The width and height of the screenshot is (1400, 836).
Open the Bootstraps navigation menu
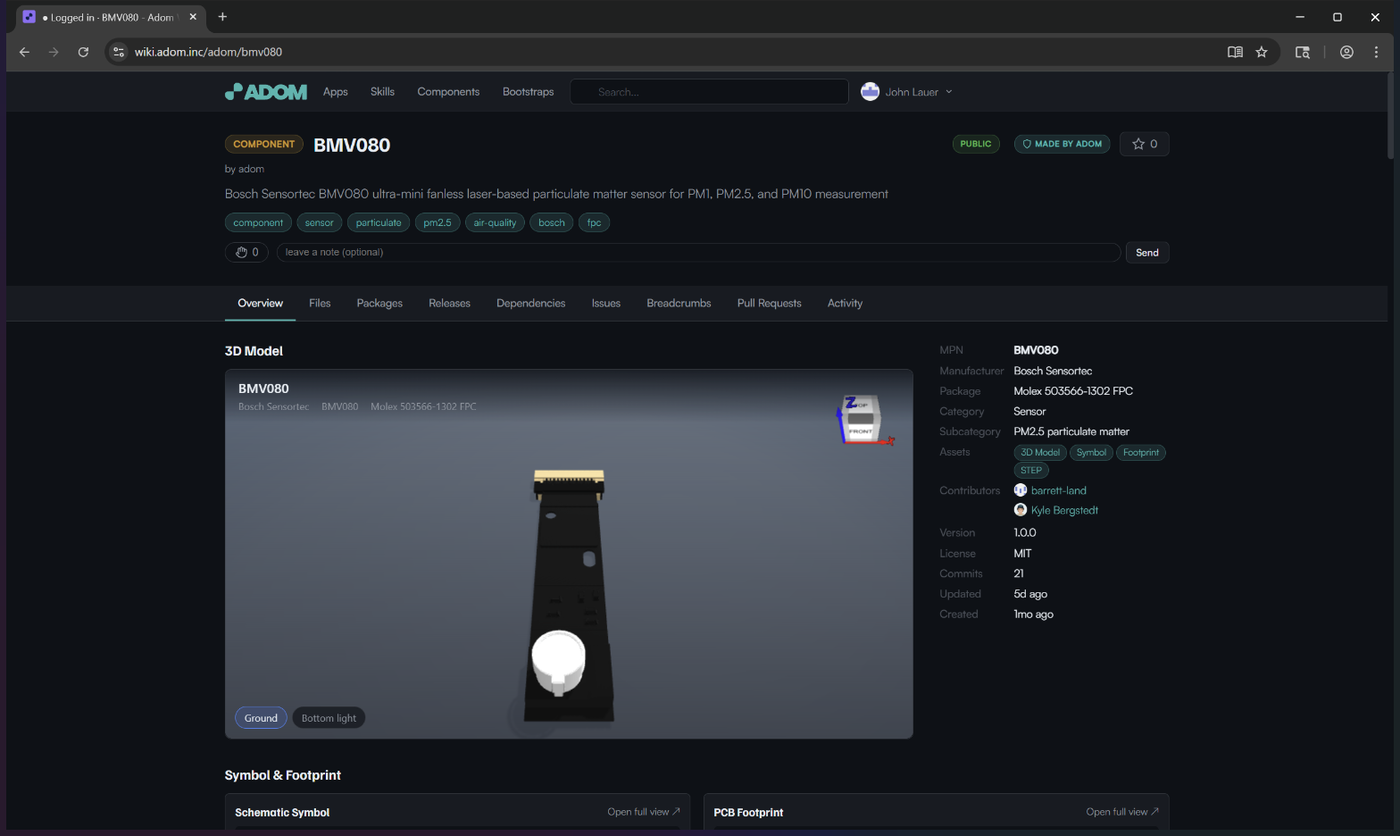tap(528, 92)
